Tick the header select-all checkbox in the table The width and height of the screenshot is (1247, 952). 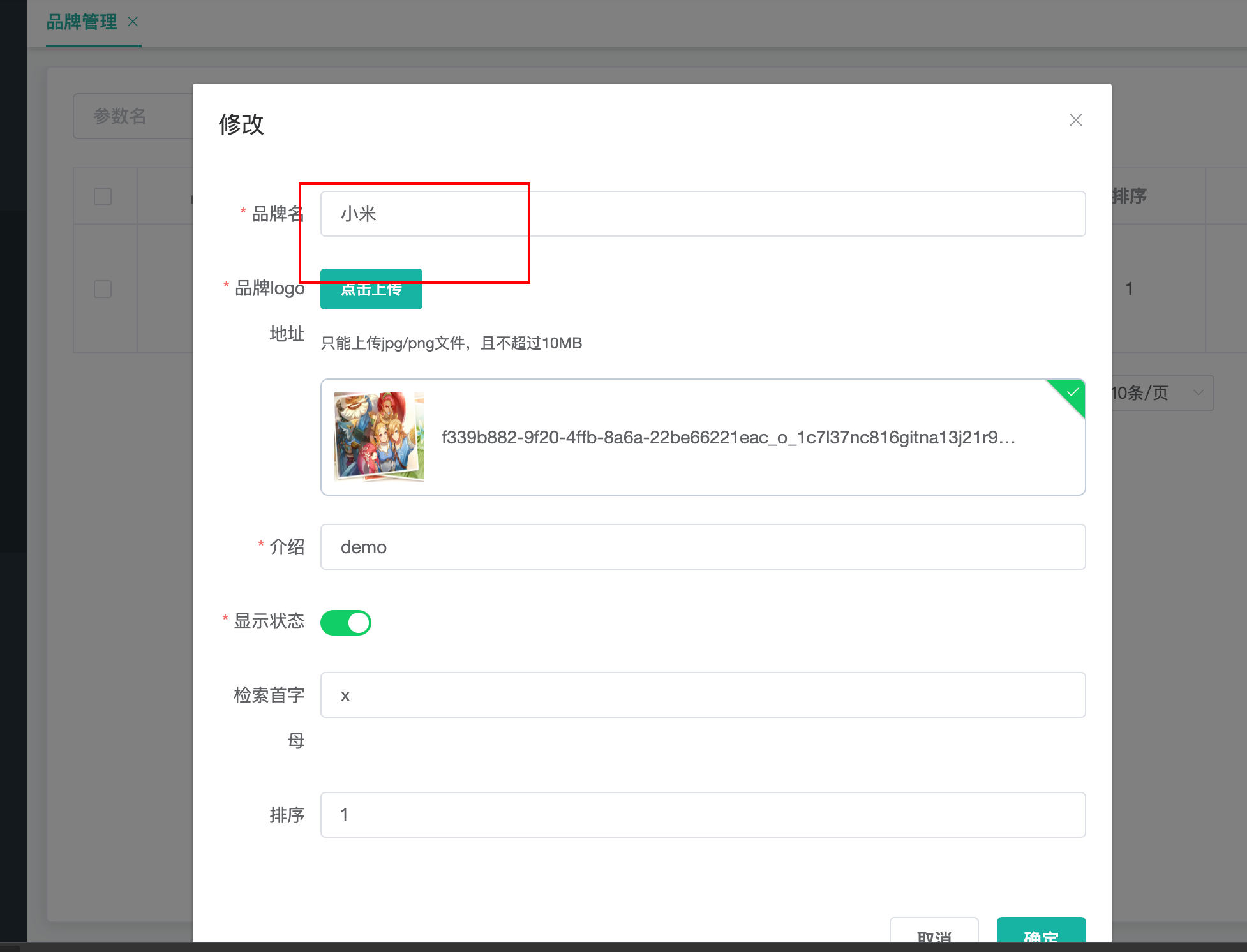coord(103,197)
